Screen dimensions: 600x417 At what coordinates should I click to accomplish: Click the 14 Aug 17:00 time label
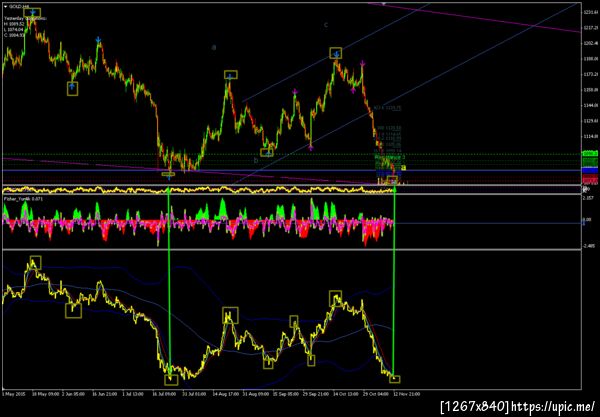pos(225,394)
